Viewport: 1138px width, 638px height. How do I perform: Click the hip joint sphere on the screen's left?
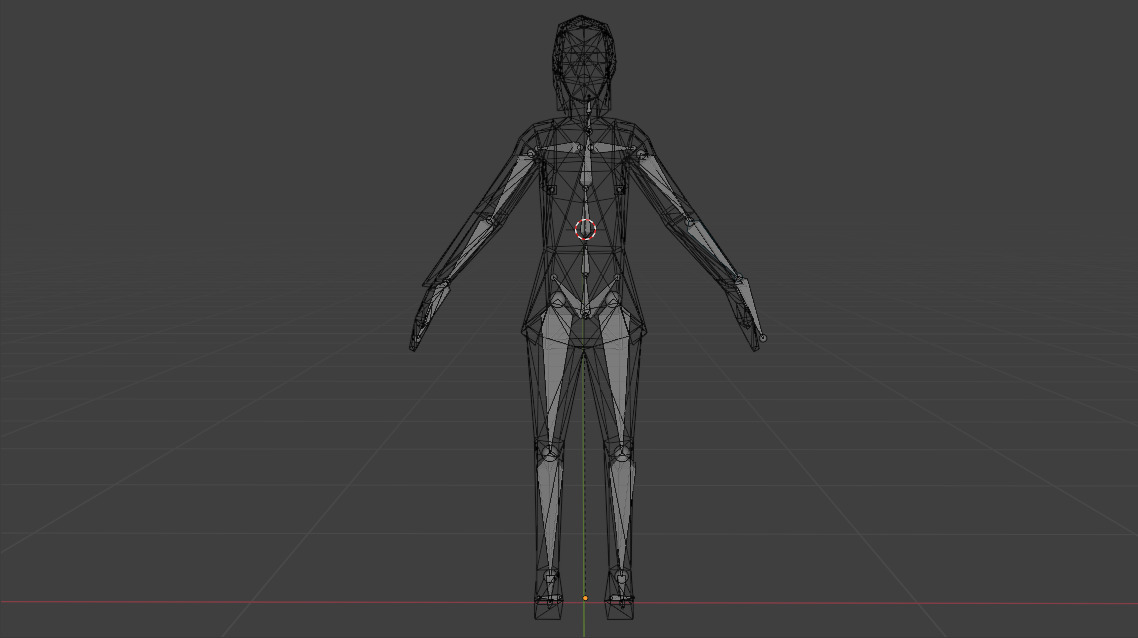[x=559, y=300]
